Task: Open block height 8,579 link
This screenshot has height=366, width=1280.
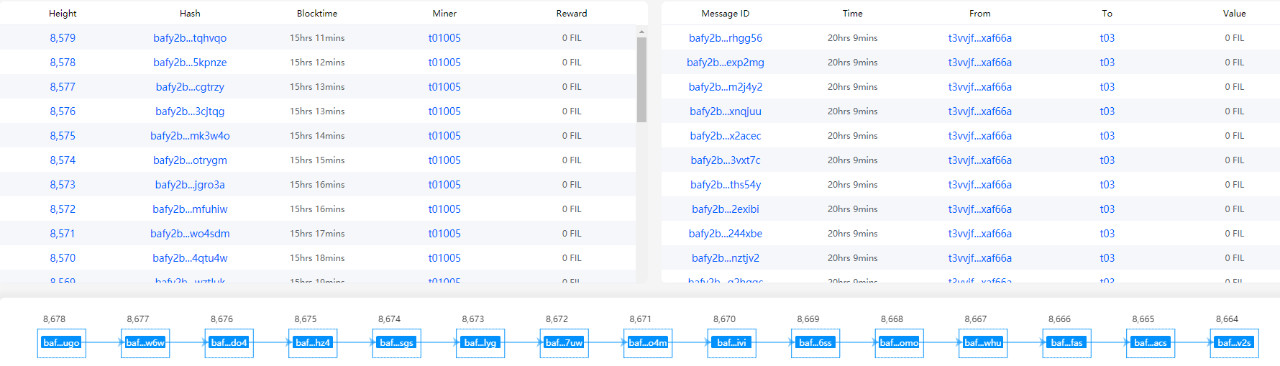Action: tap(62, 38)
